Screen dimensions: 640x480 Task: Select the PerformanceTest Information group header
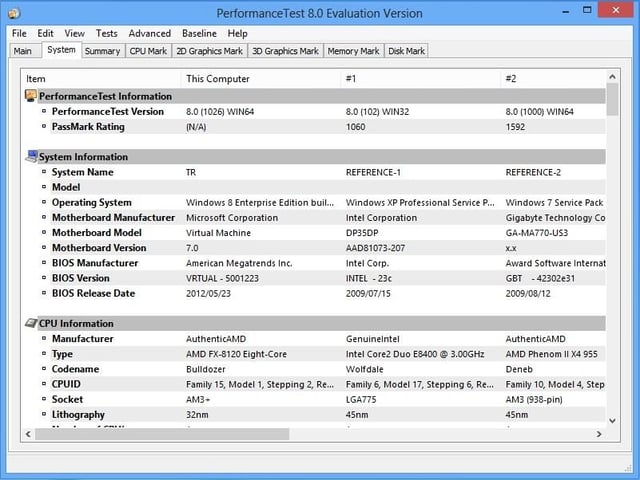coord(314,96)
